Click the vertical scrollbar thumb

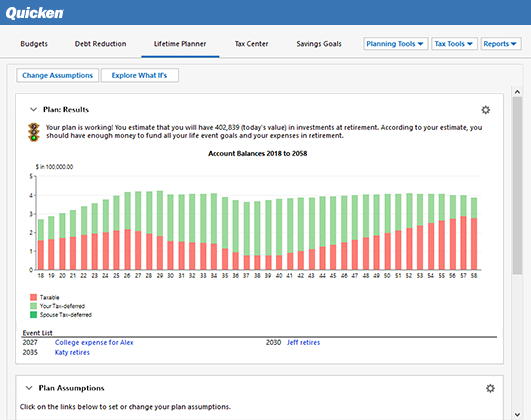click(x=517, y=185)
